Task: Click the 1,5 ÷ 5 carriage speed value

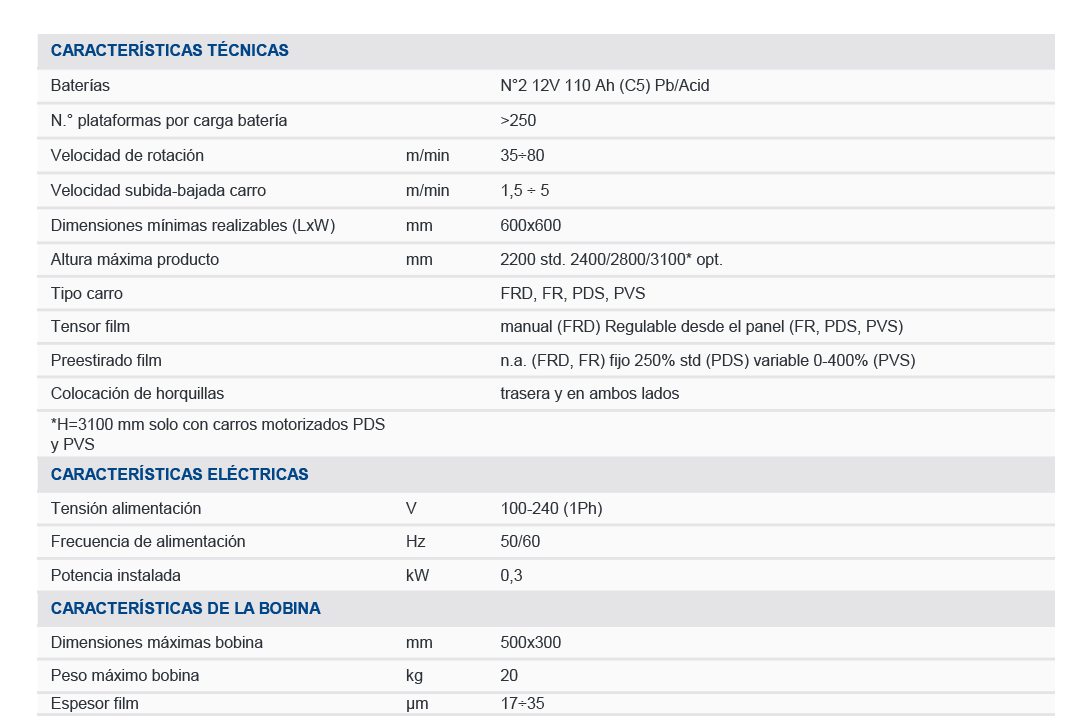Action: point(524,191)
